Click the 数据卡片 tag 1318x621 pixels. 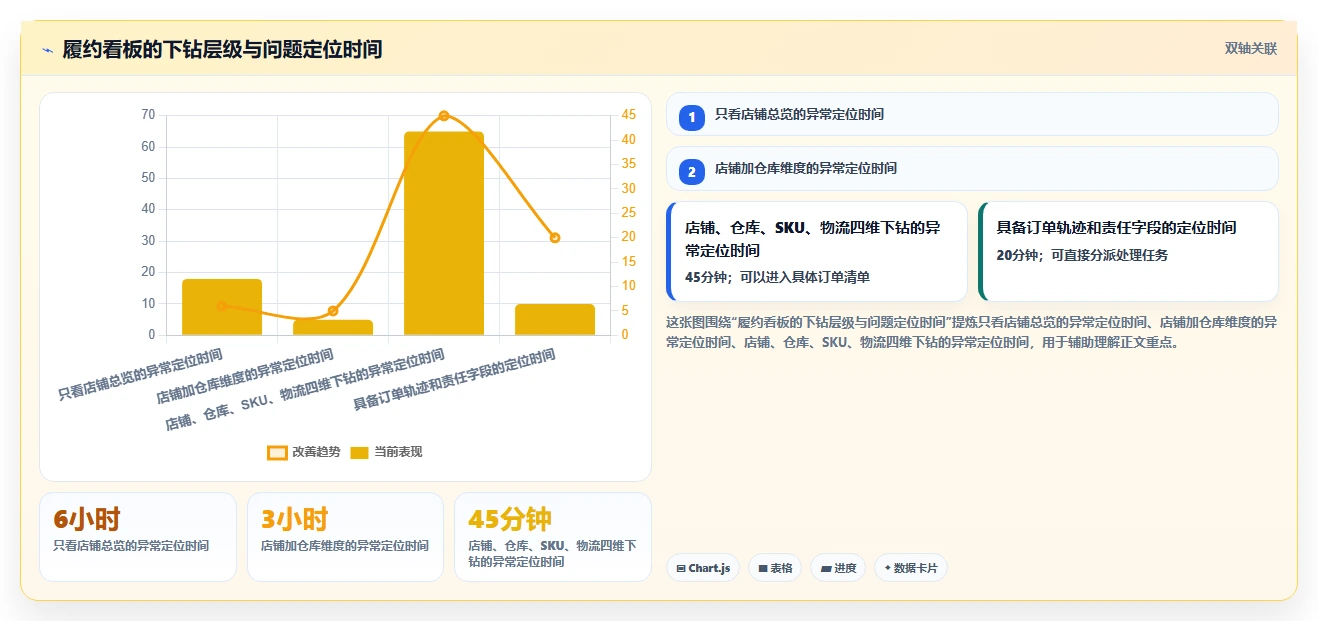pos(910,568)
